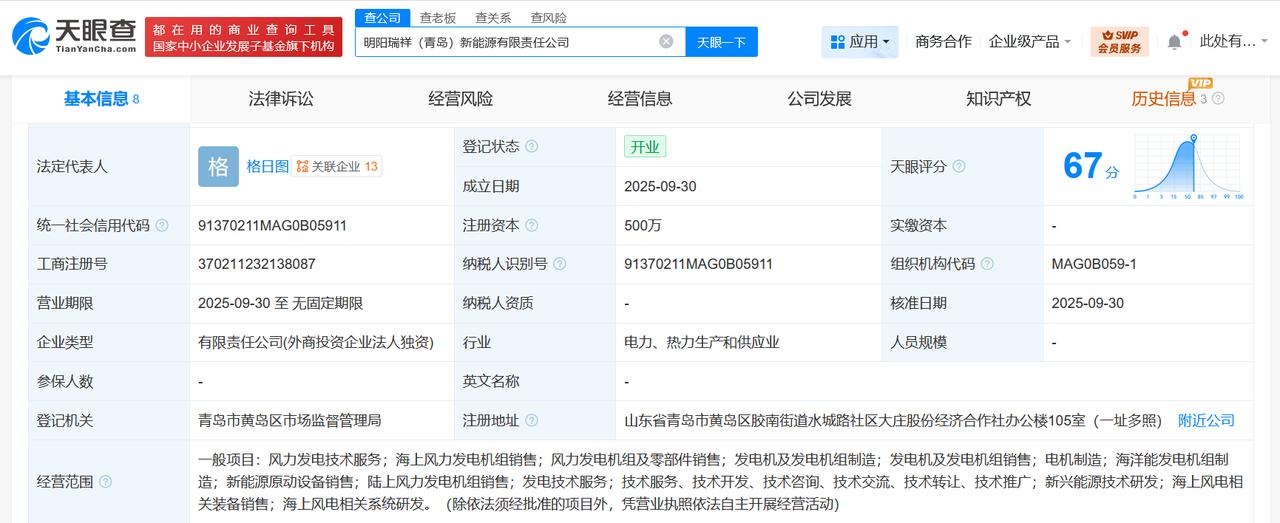Click help icon next to 天眼评分

959,166
